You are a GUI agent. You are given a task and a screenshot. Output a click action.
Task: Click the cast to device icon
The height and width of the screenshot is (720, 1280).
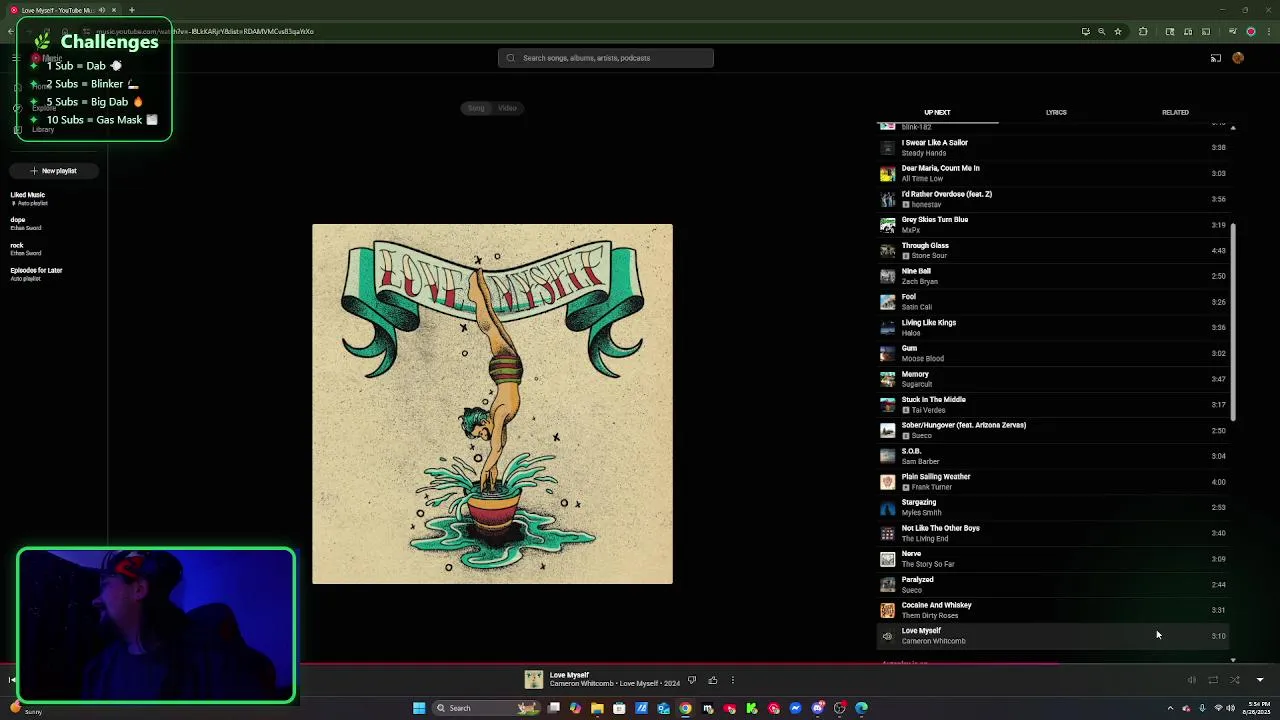pos(1216,58)
